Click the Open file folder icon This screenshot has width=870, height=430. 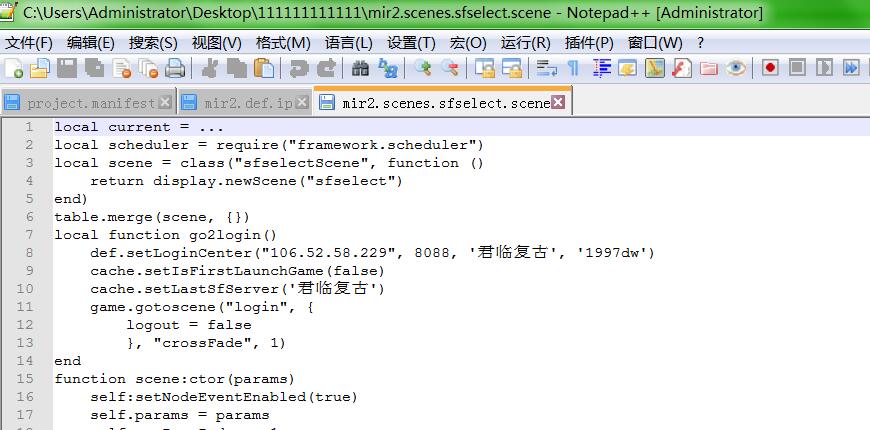40,68
